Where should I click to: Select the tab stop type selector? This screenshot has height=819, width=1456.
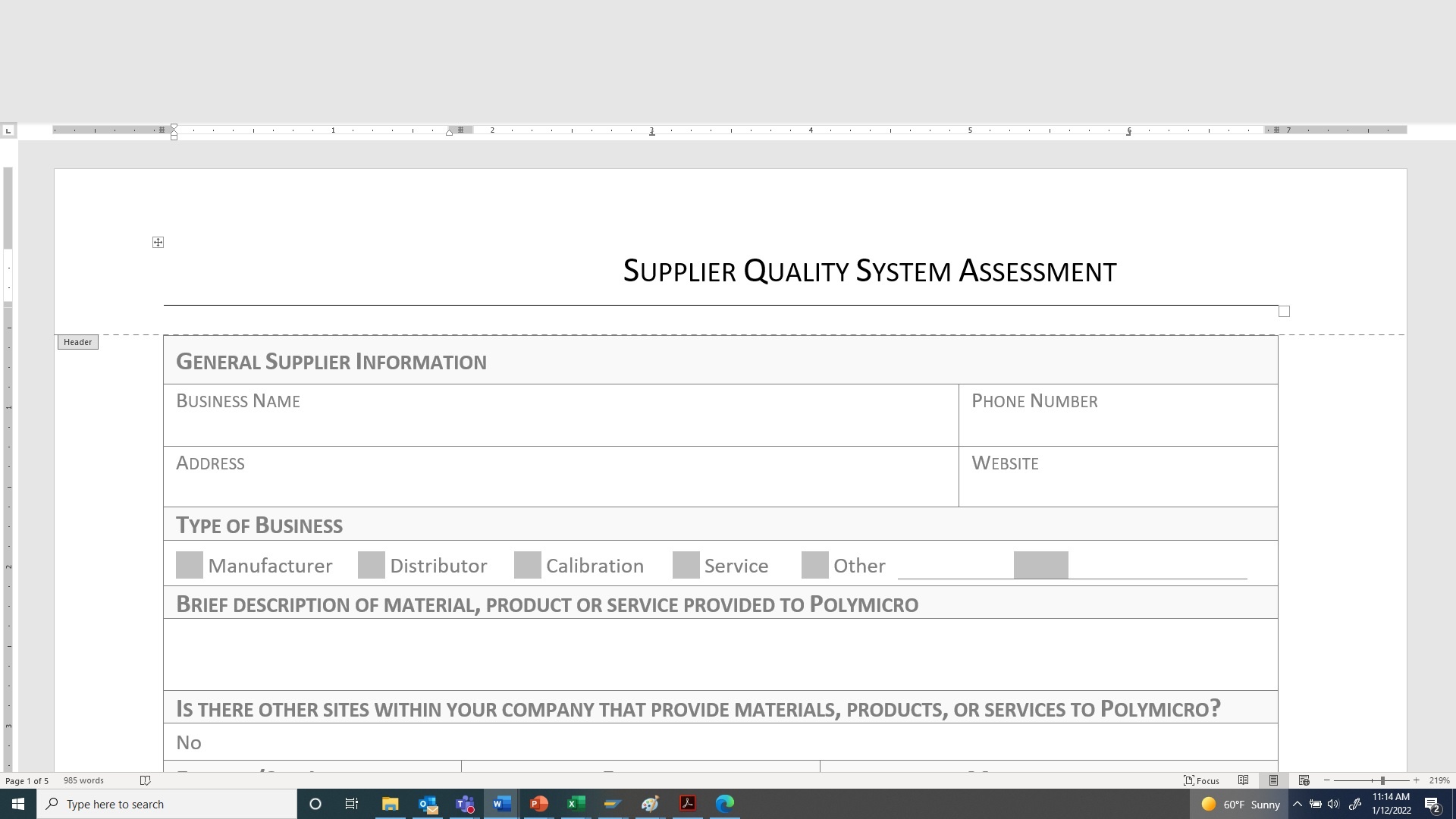[x=8, y=130]
